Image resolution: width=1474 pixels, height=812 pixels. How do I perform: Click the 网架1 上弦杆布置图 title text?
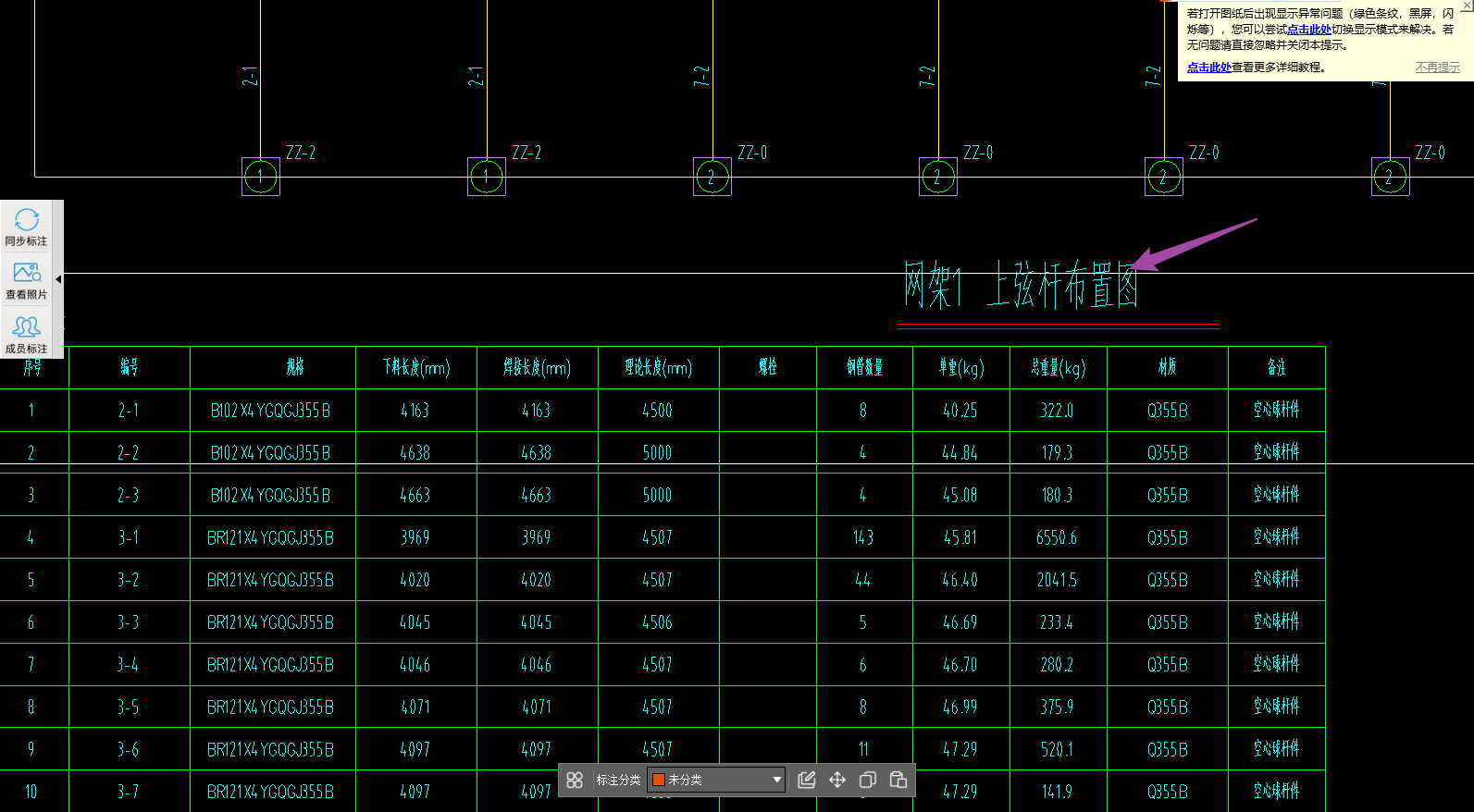(1022, 285)
